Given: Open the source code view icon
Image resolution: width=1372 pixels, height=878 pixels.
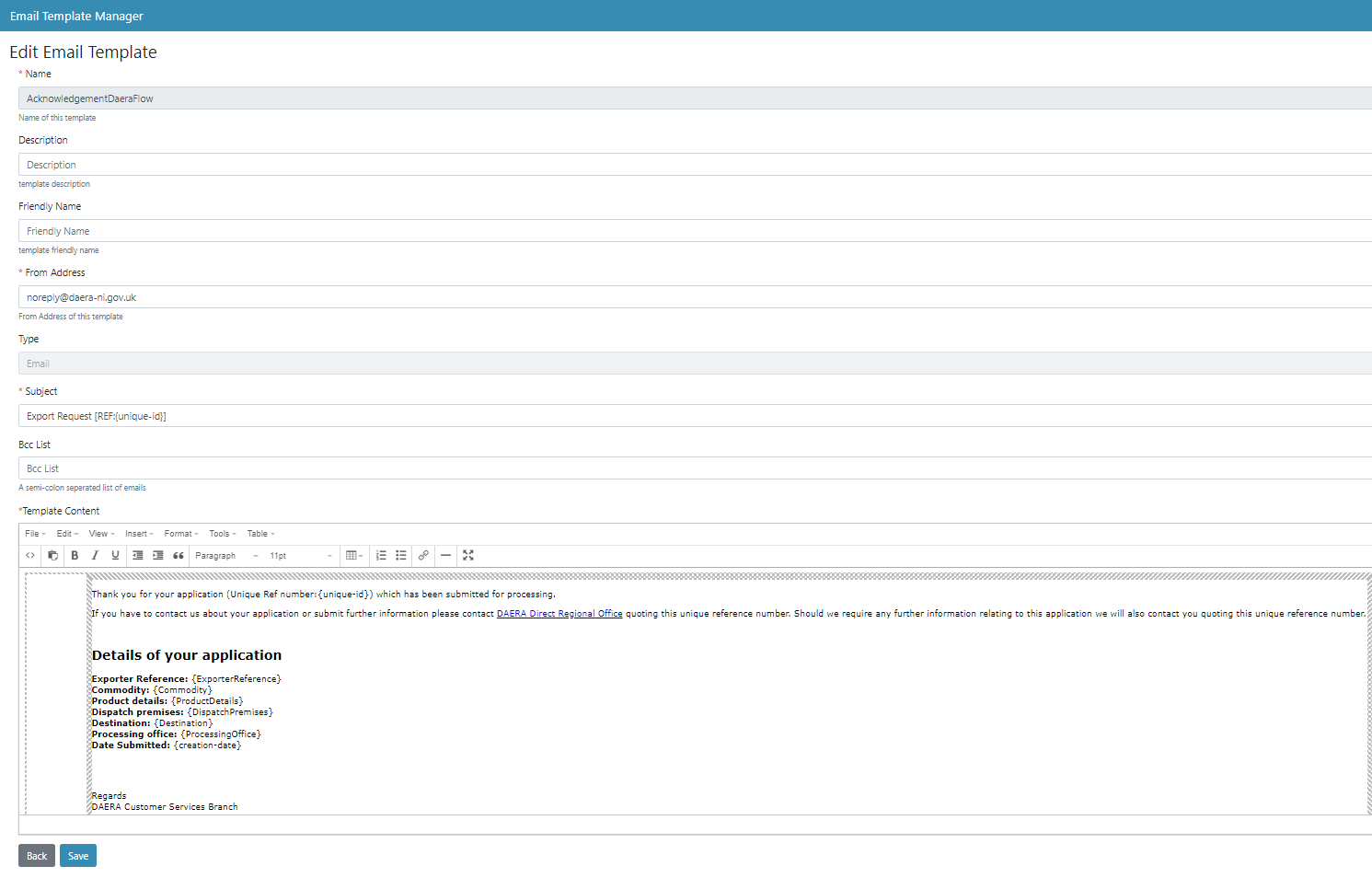Looking at the screenshot, I should [x=30, y=555].
